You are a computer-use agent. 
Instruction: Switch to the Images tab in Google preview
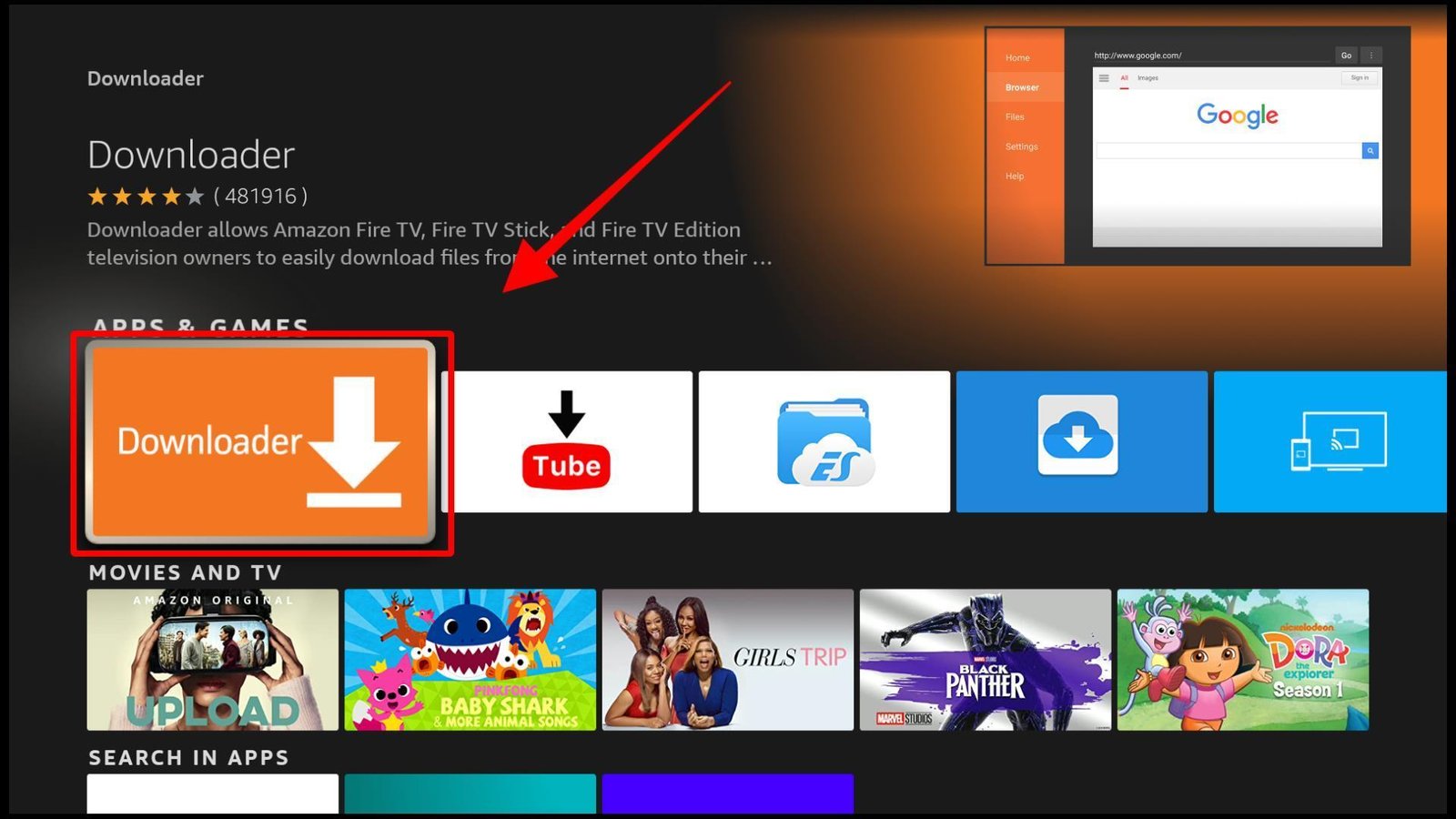pos(1148,78)
